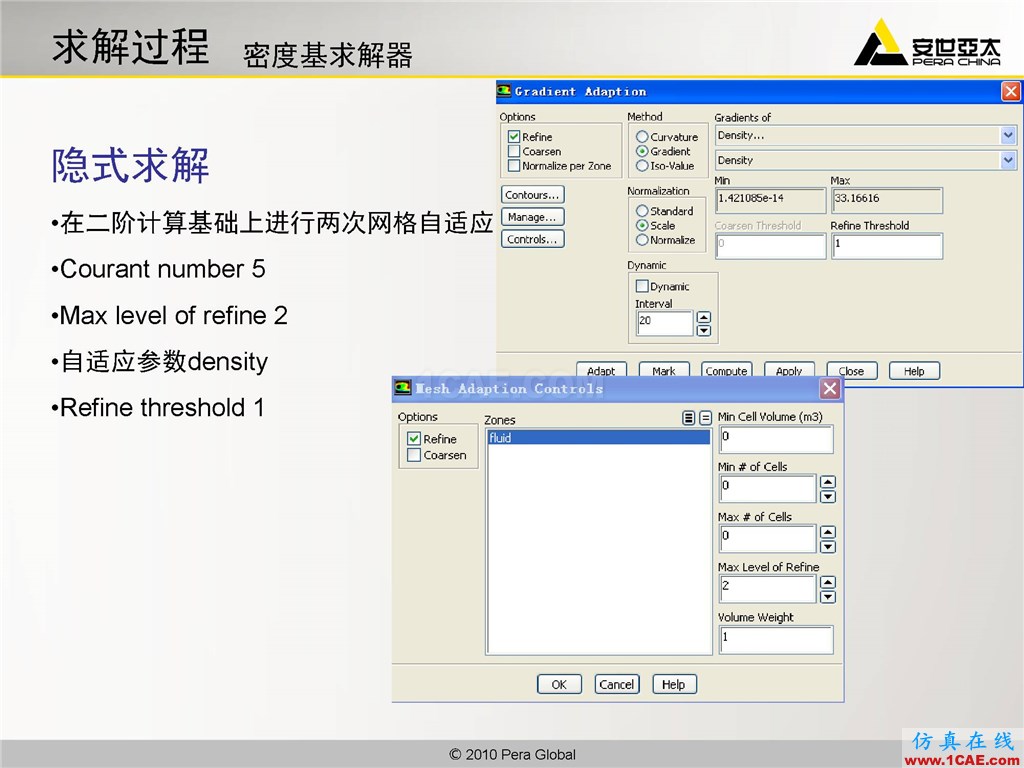
Task: Open Help in Gradient Adaption
Action: (914, 370)
